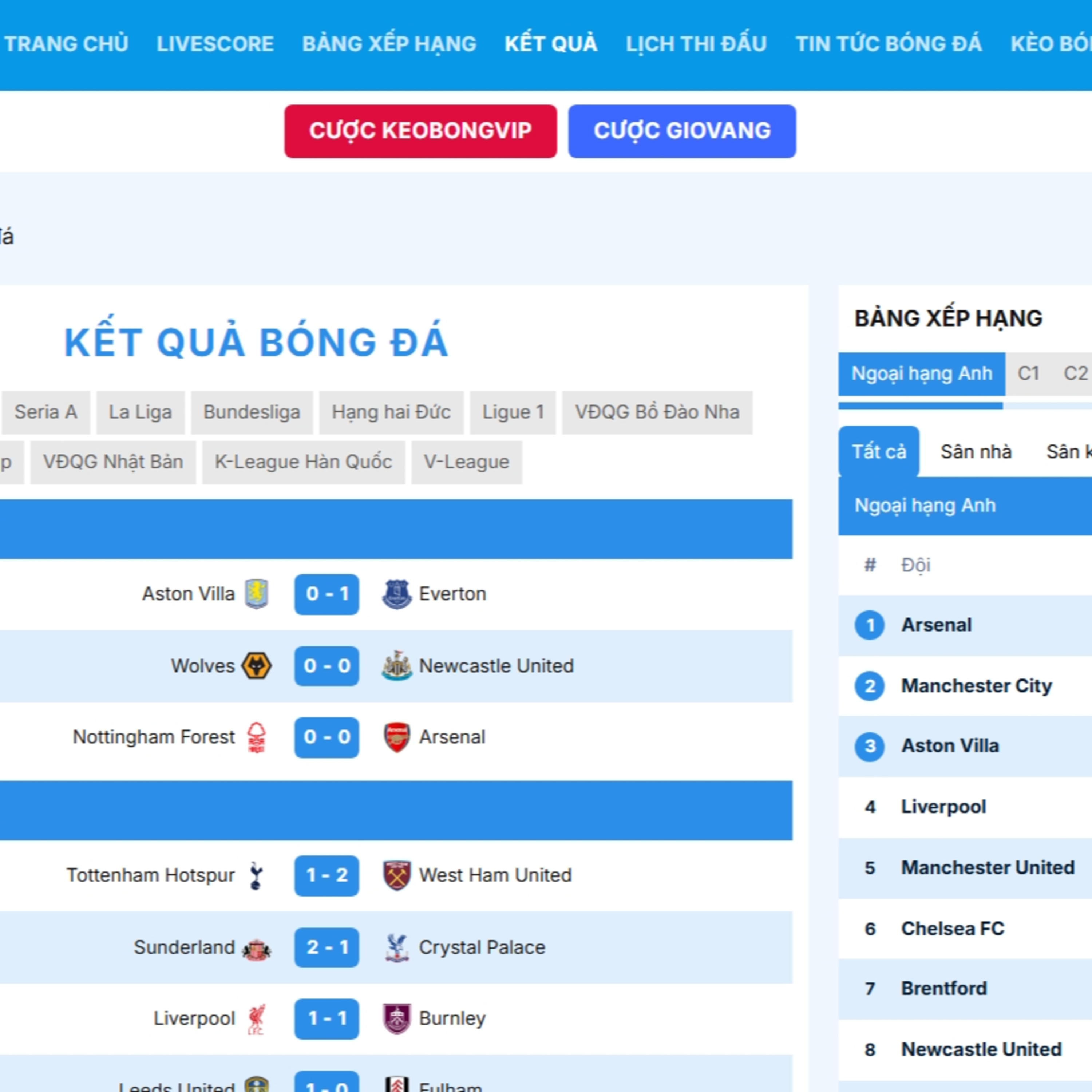Click rank 2 badge beside Manchester City
1092x1092 pixels.
(x=870, y=686)
